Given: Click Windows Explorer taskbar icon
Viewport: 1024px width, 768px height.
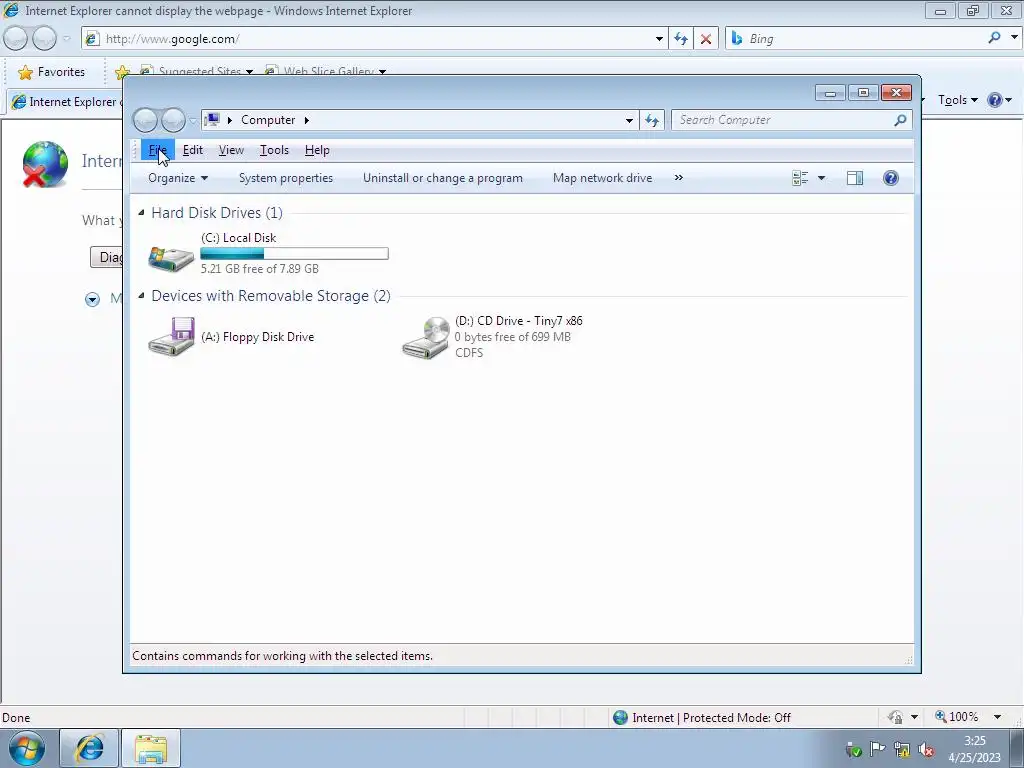Looking at the screenshot, I should click(x=151, y=748).
